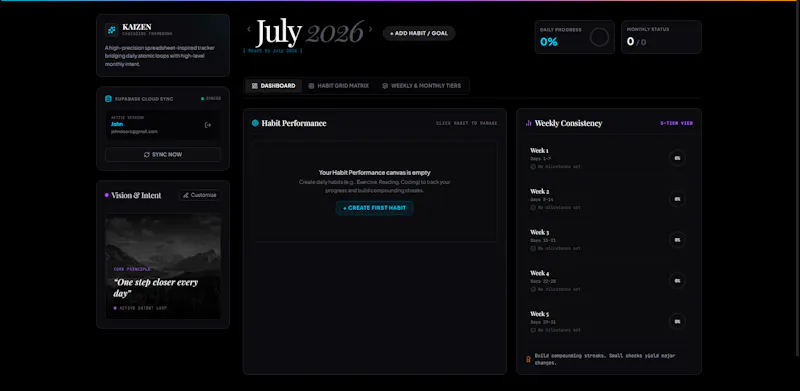Click the mountain vision image
Screen dimensions: 800x391
click(x=163, y=266)
